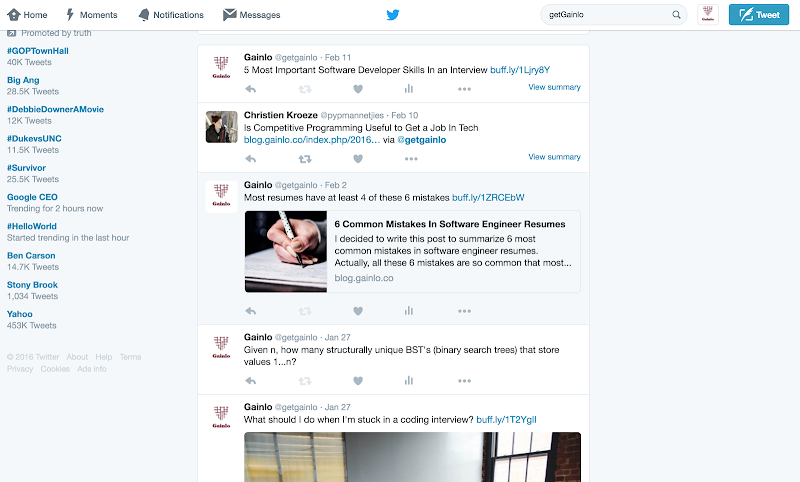Image resolution: width=800 pixels, height=482 pixels.
Task: Open trending topic Google CEO
Action: click(32, 197)
